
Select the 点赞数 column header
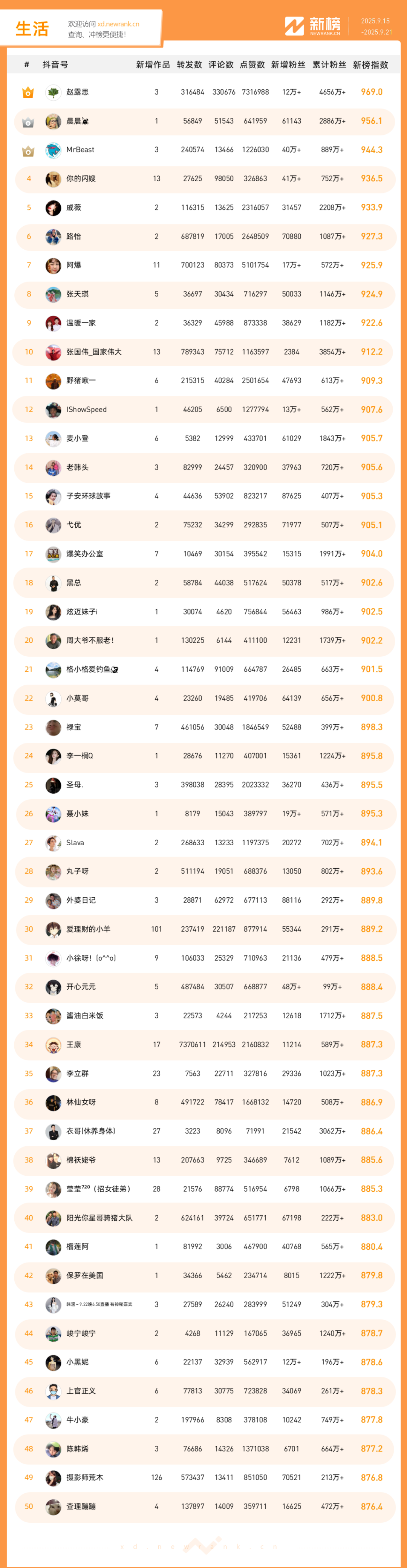tap(251, 65)
